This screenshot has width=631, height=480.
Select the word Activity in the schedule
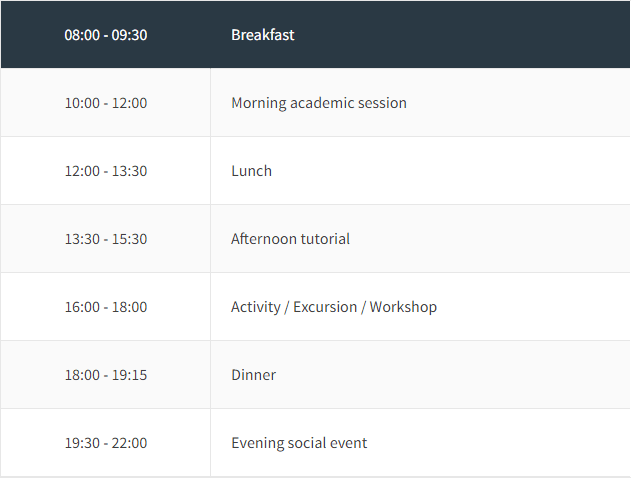point(256,307)
